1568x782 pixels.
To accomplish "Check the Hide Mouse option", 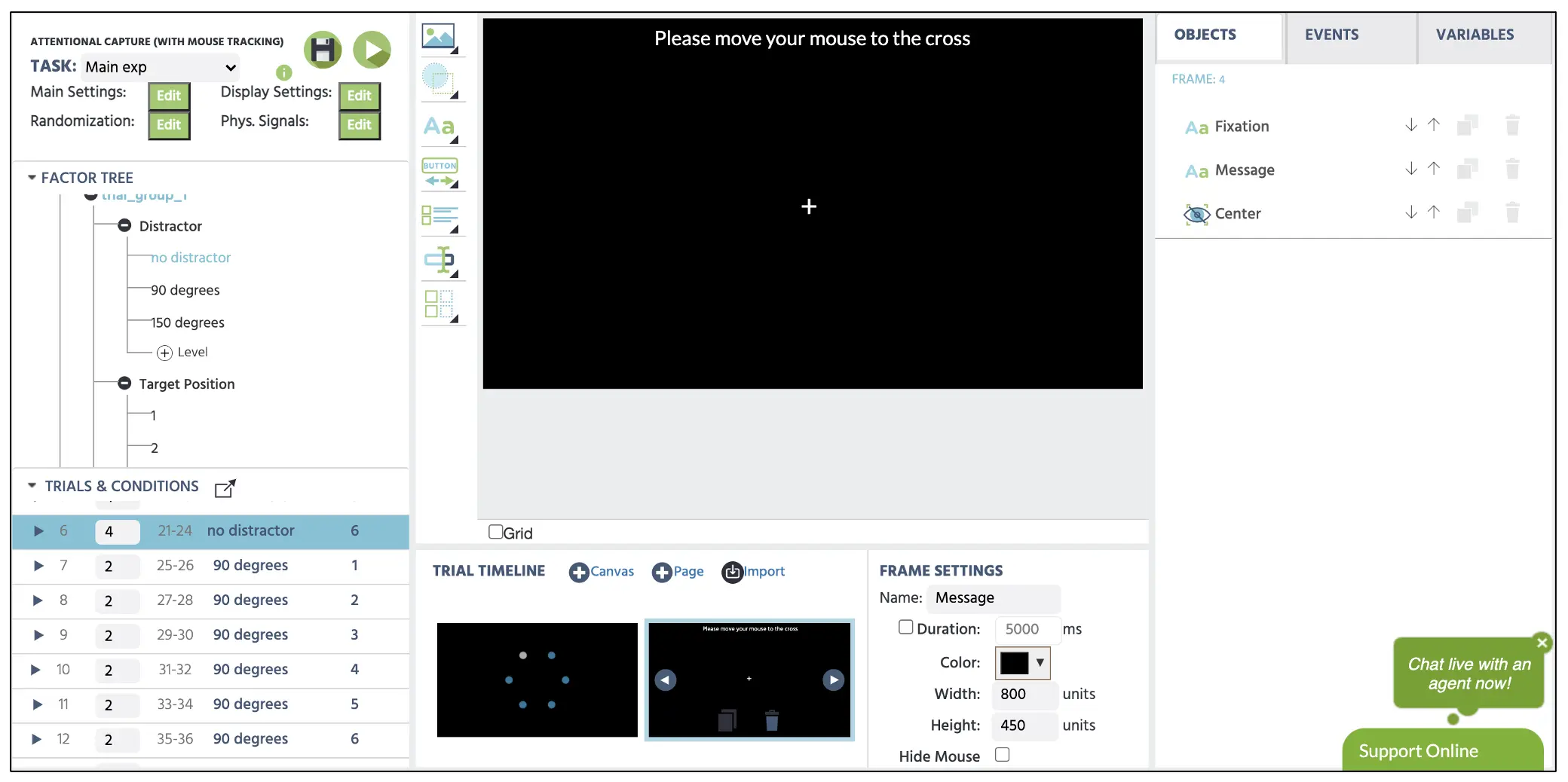I will point(1002,754).
